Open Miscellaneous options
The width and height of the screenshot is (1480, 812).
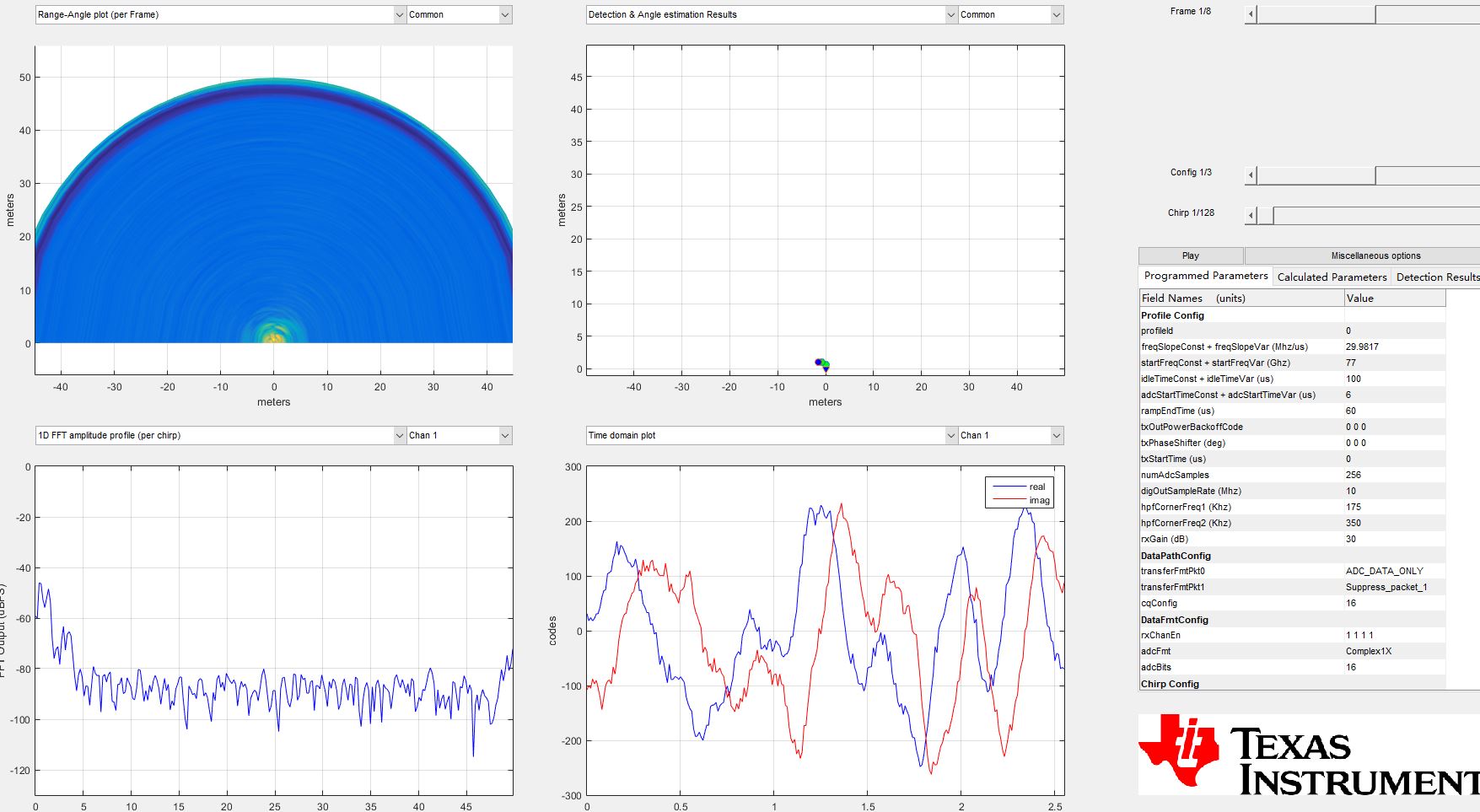(x=1363, y=255)
